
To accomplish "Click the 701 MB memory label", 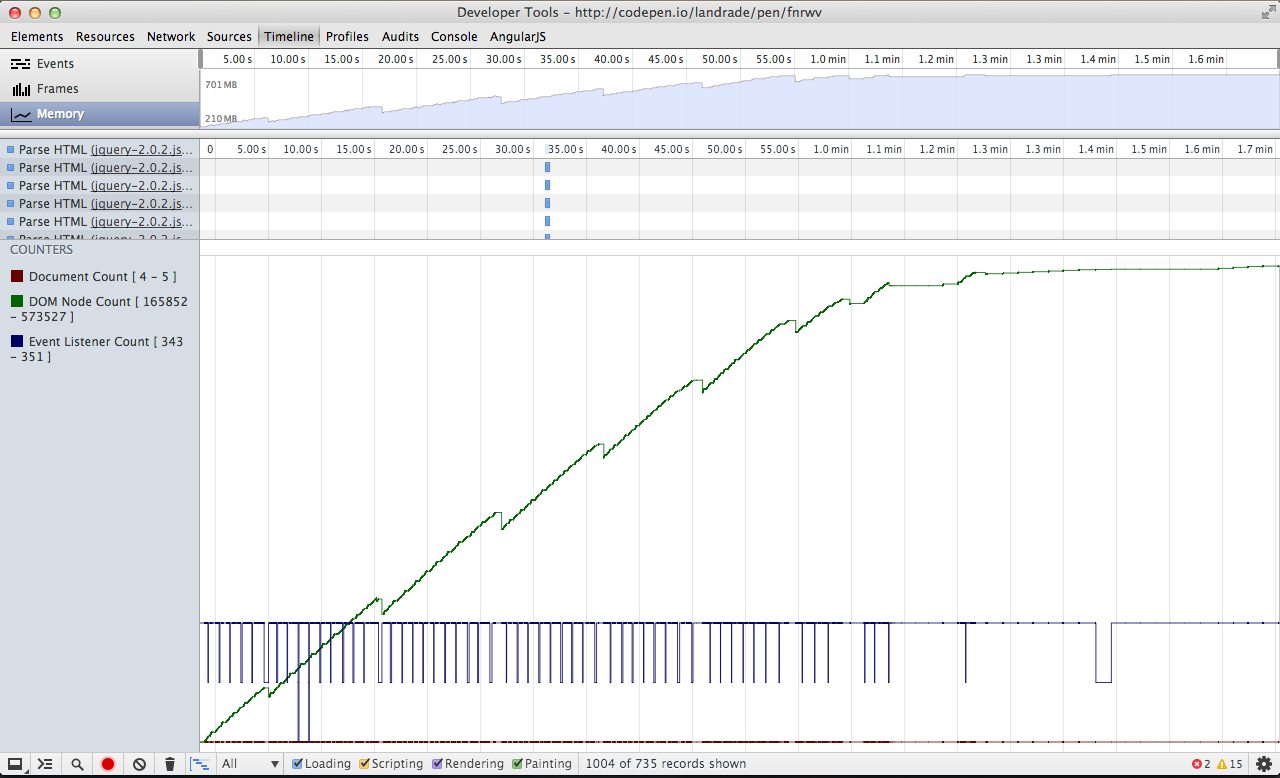I will [221, 85].
